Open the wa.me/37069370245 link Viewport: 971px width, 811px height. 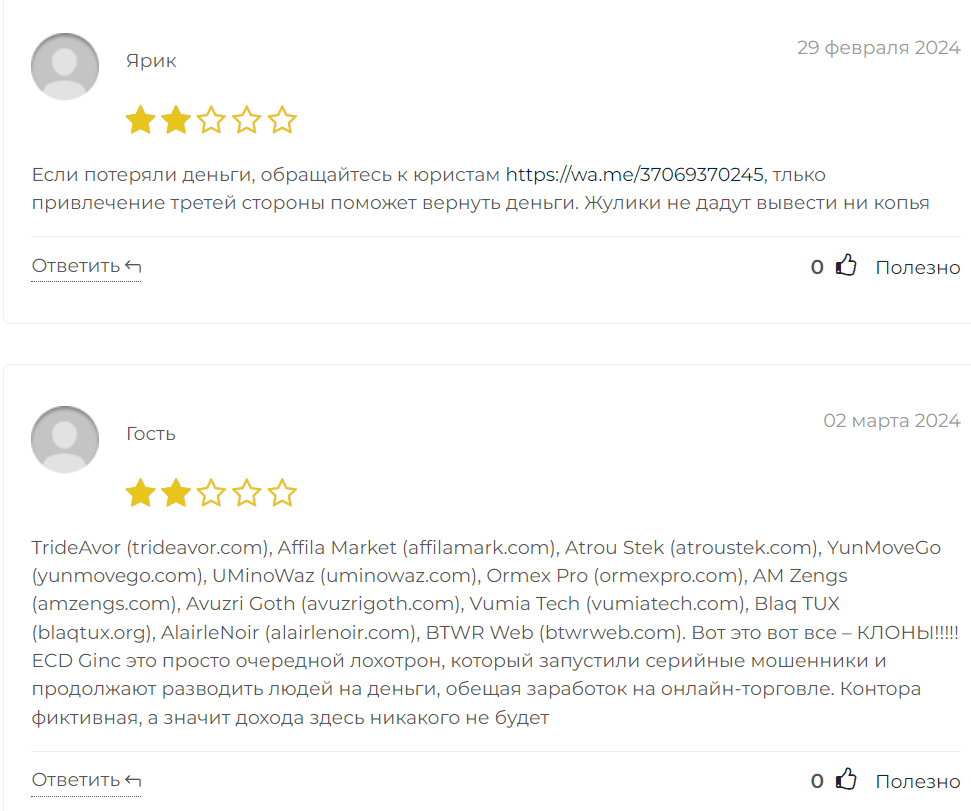tap(635, 175)
